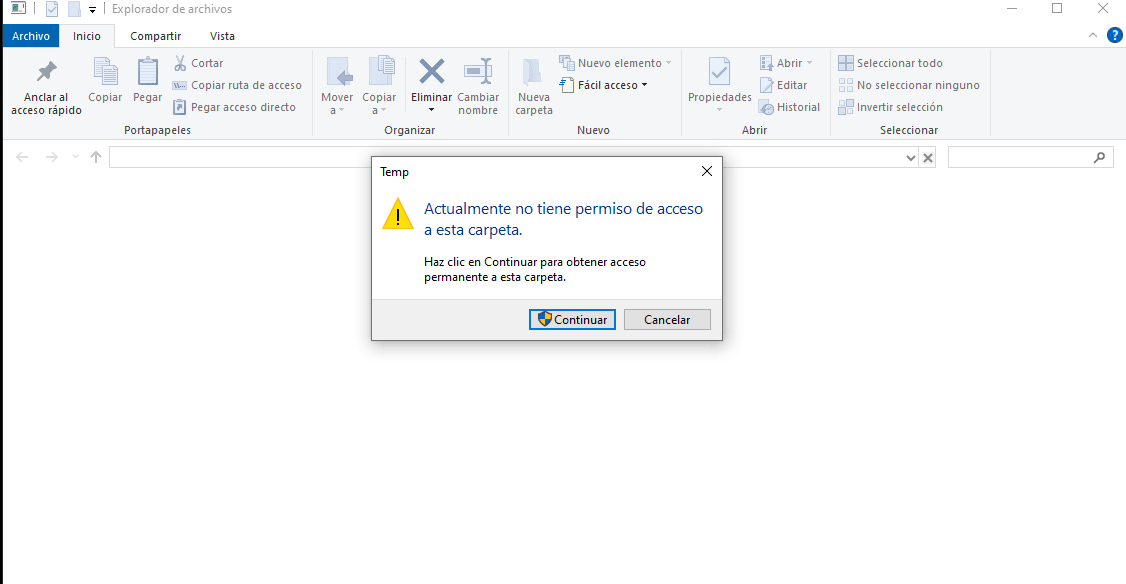This screenshot has height=584, width=1126.
Task: Click the Copiar a icon in Organizar
Action: pyautogui.click(x=381, y=72)
